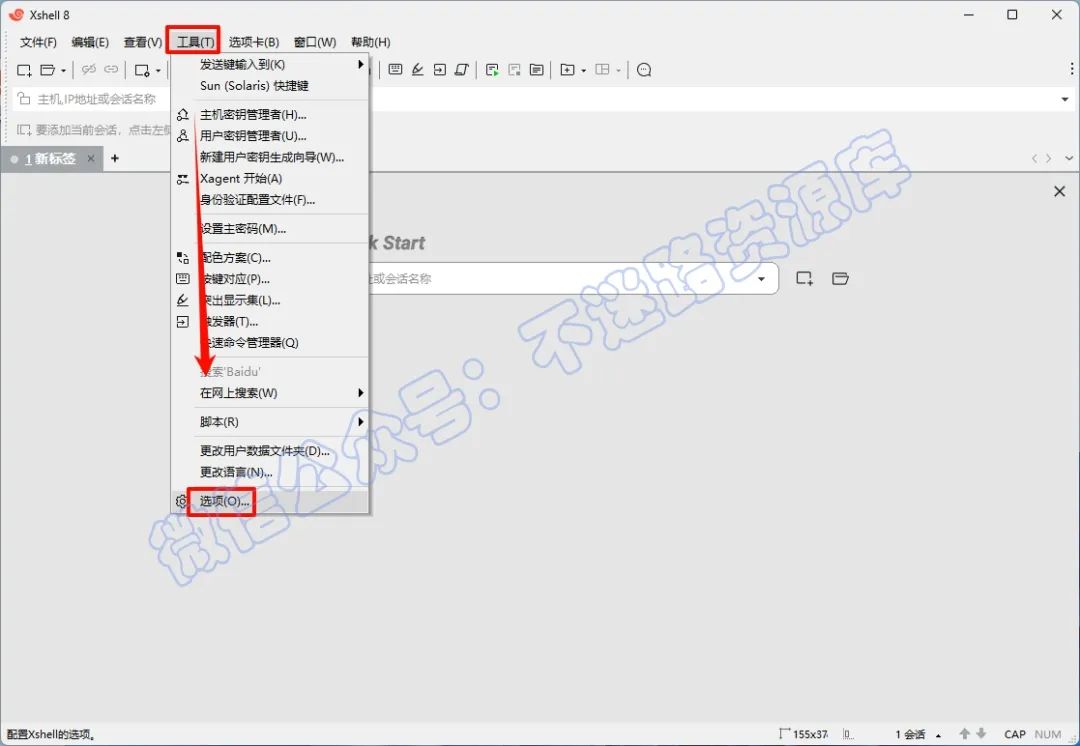The height and width of the screenshot is (746, 1080).
Task: Click the Layout panes toolbar icon
Action: 603,70
